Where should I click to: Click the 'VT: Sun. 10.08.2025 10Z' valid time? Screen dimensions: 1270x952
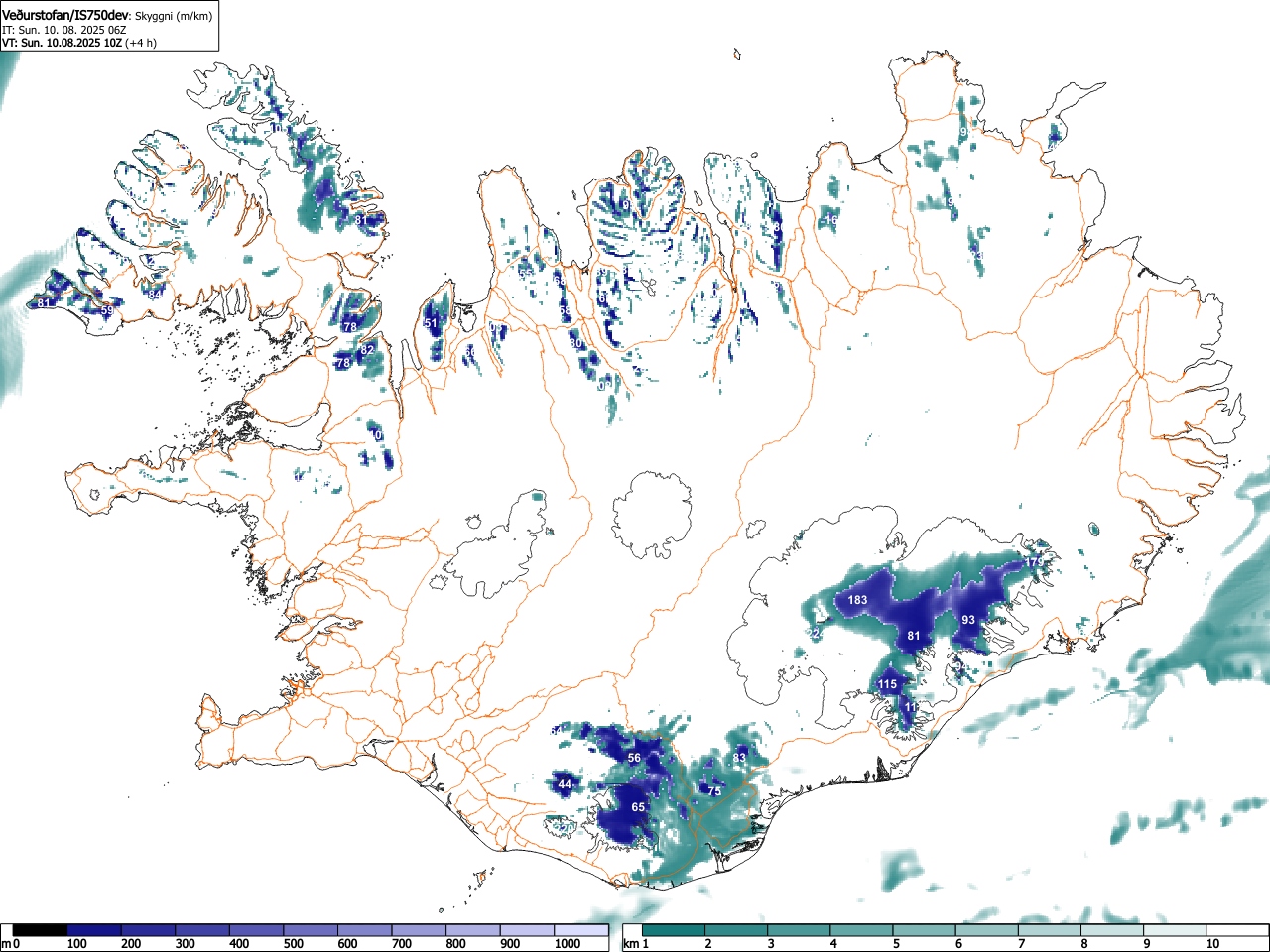tap(62, 43)
